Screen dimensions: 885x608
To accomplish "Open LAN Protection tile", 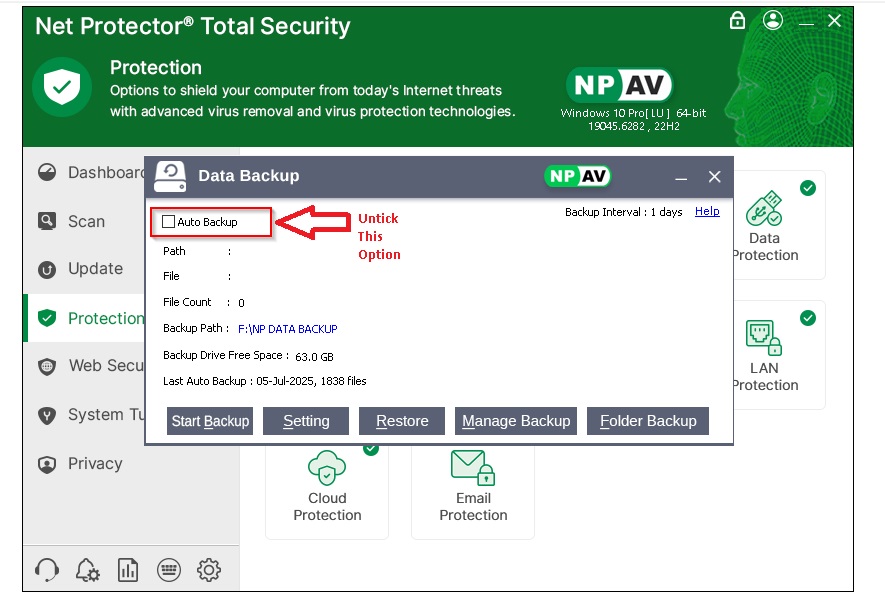I will [x=764, y=355].
